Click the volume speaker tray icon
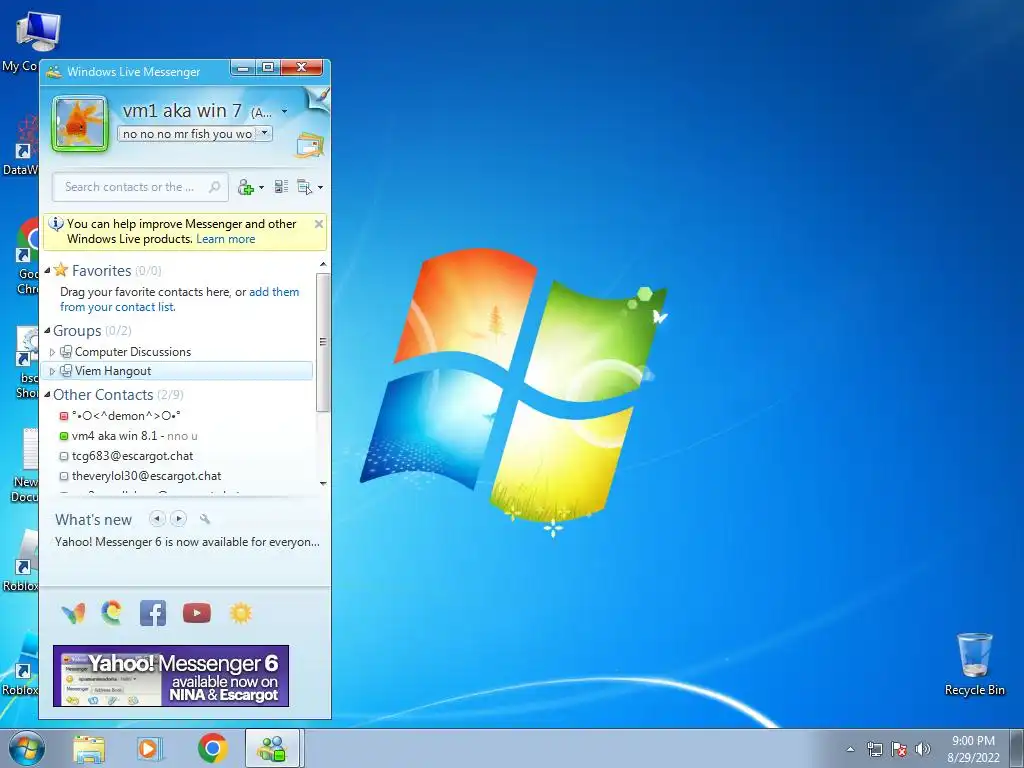Screen dimensions: 1024x768 pyautogui.click(x=922, y=749)
